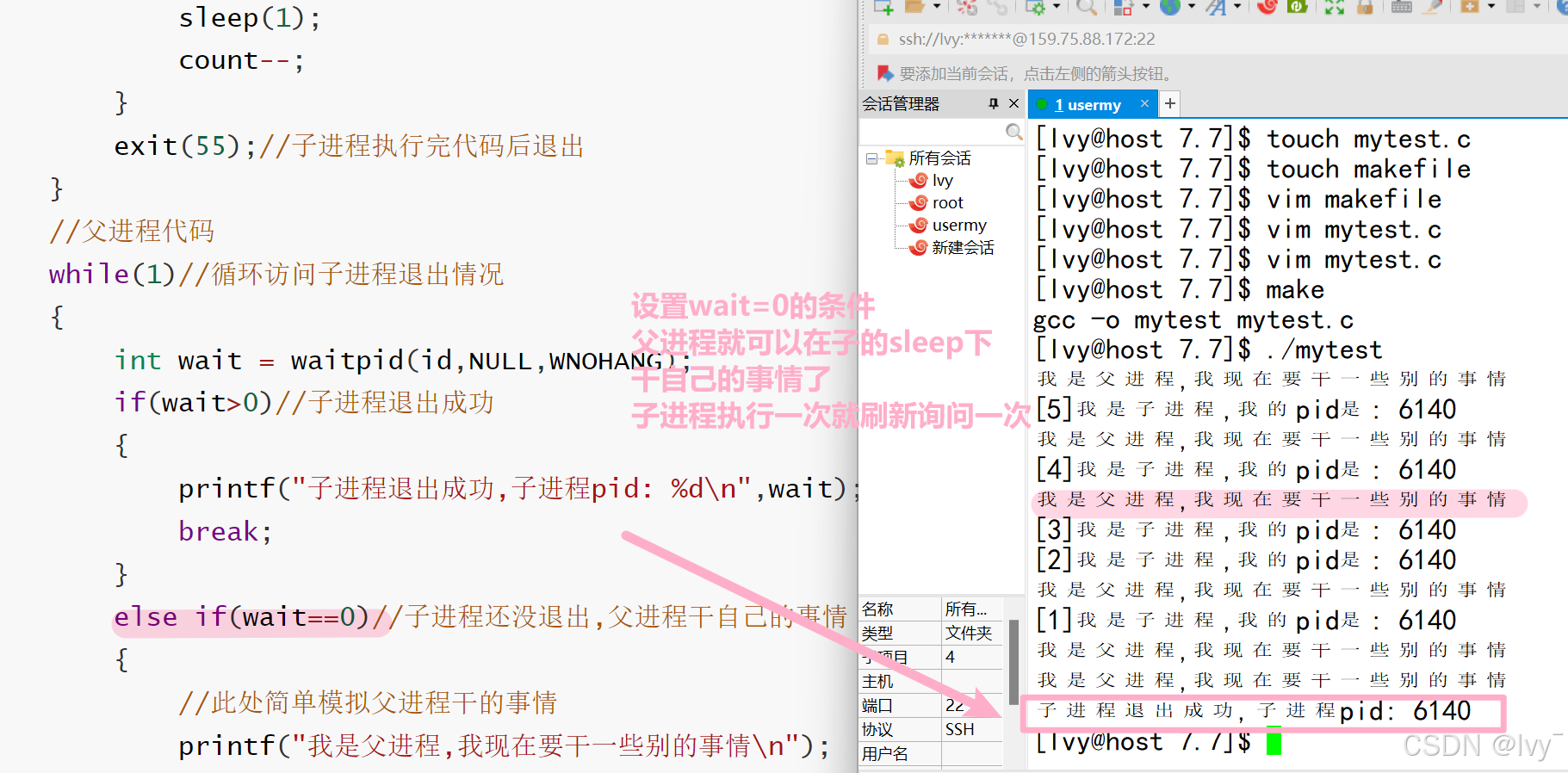Click the 'break;' code line on left

click(225, 531)
